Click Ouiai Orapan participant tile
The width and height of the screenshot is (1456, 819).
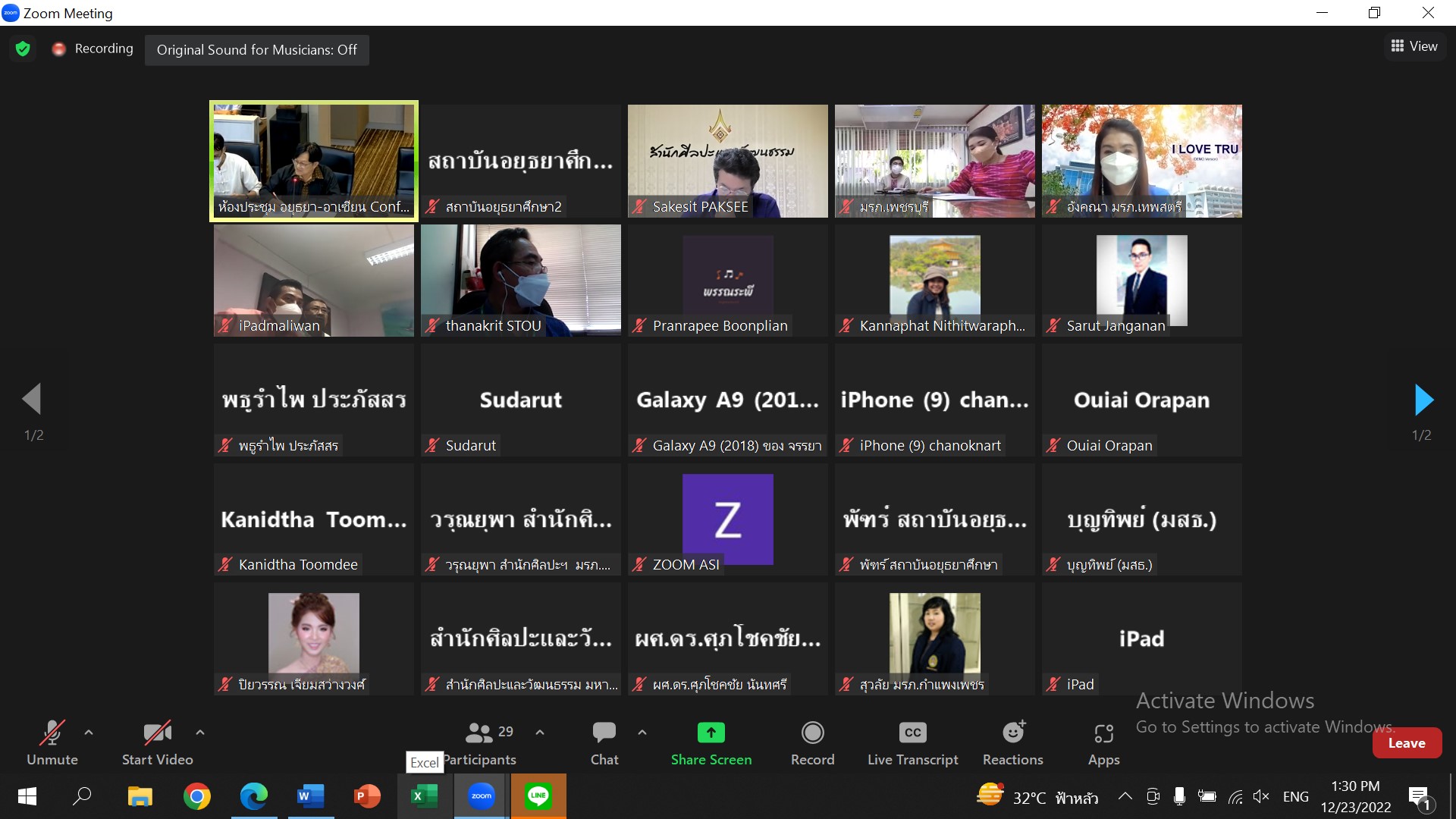1142,400
